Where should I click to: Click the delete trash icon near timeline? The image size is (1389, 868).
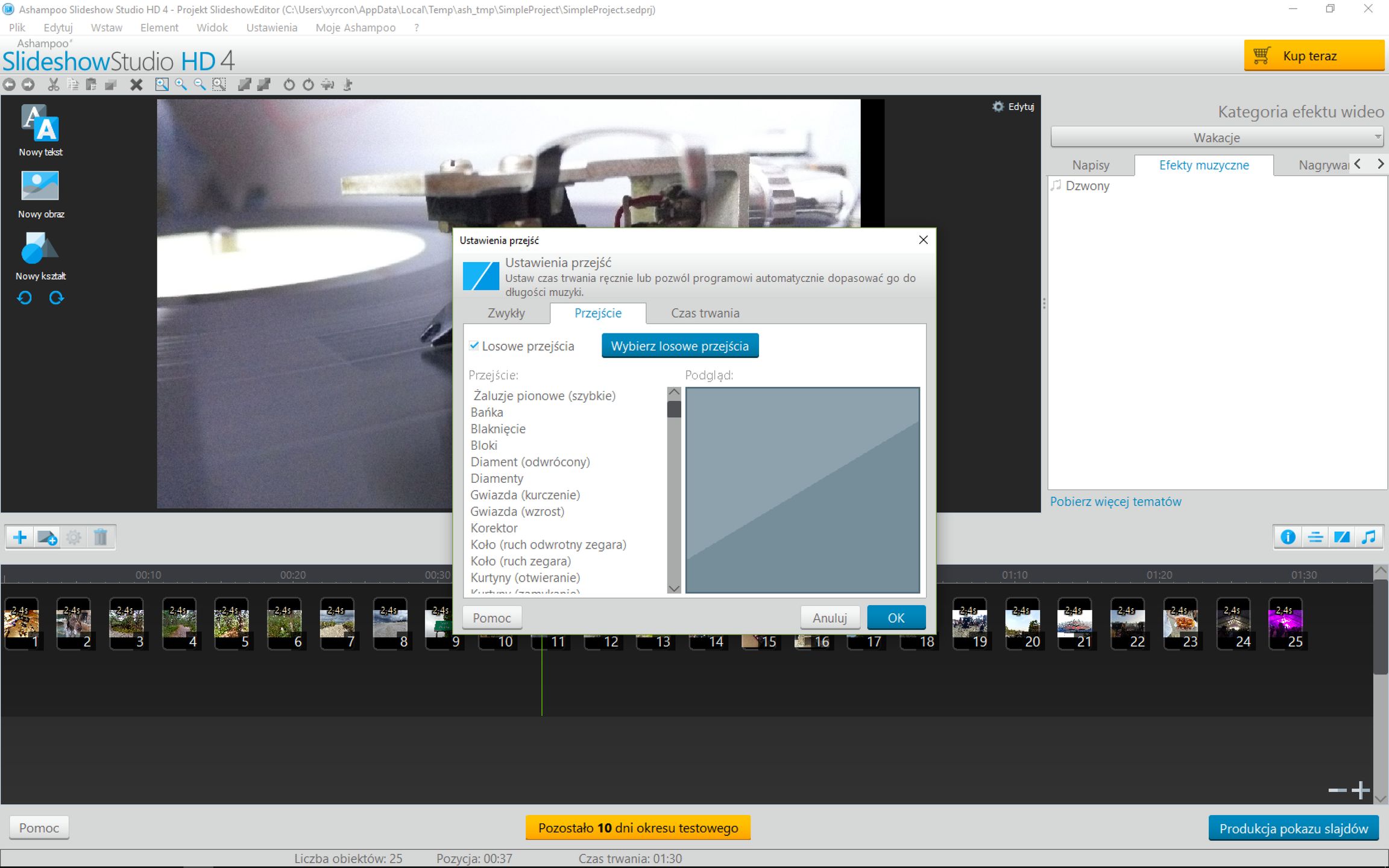(101, 537)
